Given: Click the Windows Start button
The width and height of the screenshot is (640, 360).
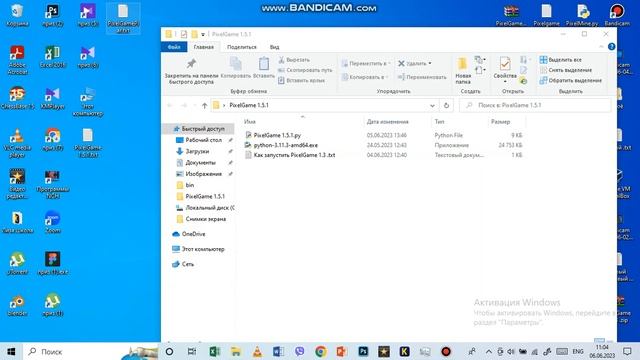Looking at the screenshot, I should click(x=11, y=351).
